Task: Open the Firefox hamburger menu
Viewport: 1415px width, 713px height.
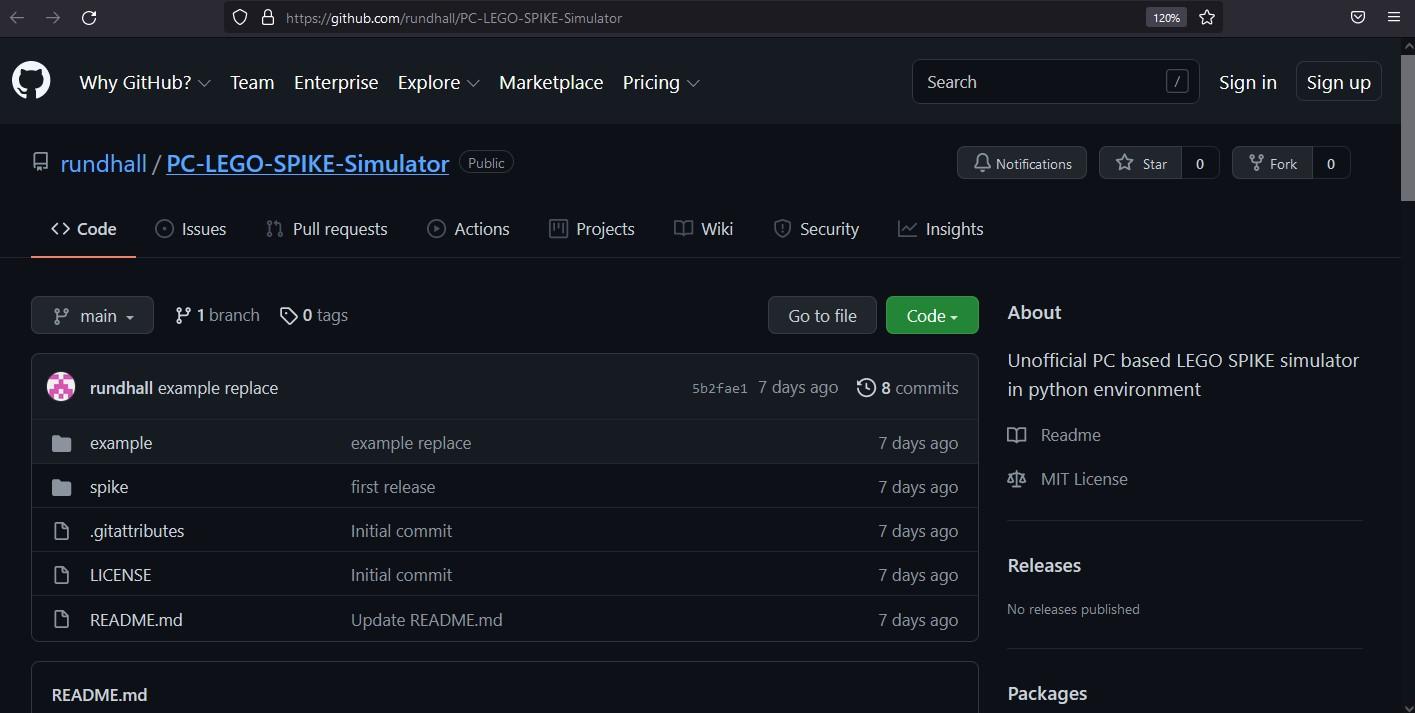Action: [1394, 17]
